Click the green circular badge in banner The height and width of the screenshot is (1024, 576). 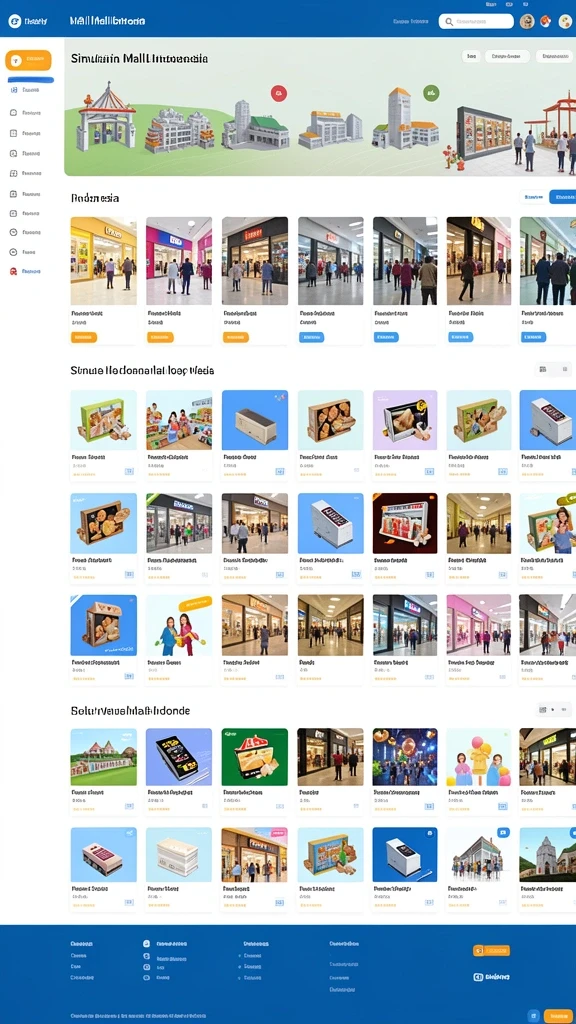431,93
